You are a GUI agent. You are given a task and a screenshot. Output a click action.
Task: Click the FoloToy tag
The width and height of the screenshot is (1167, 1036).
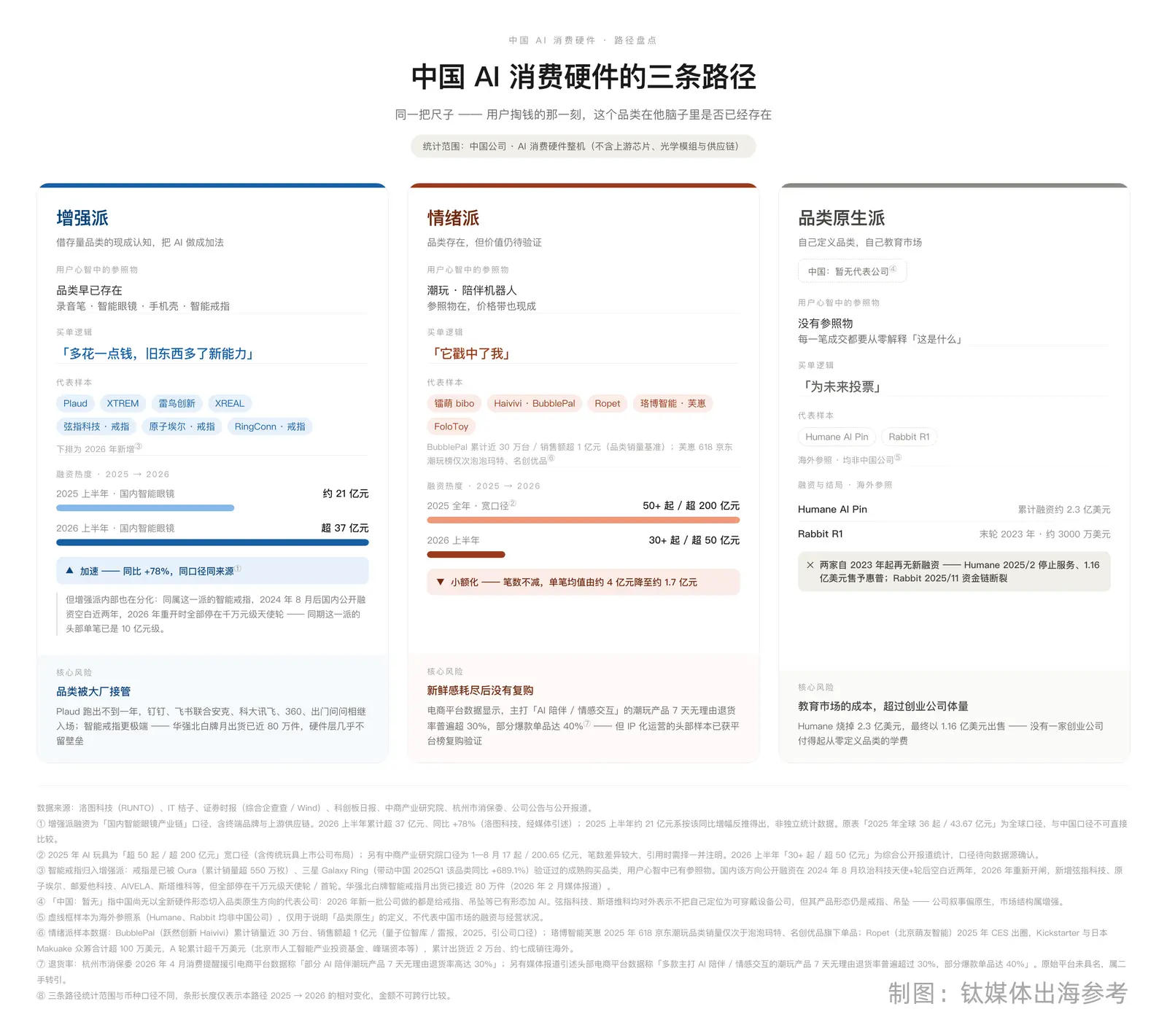(451, 427)
